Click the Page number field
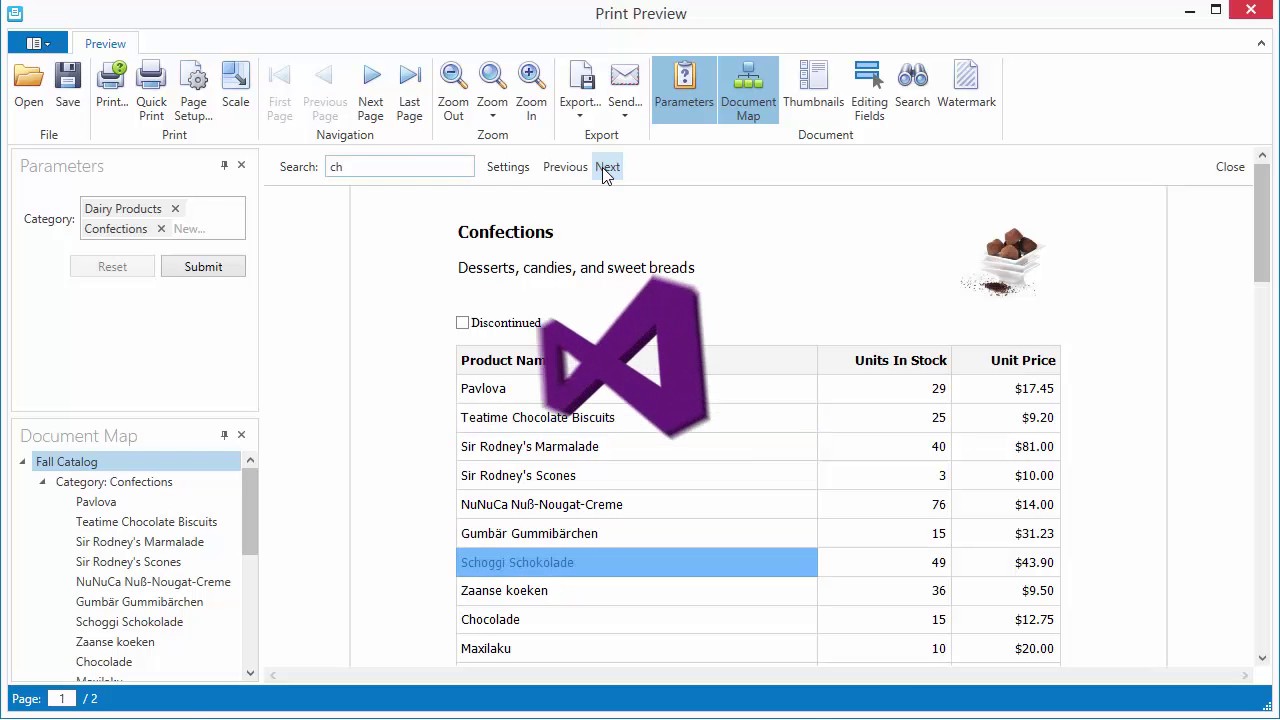Image resolution: width=1280 pixels, height=720 pixels. (62, 699)
